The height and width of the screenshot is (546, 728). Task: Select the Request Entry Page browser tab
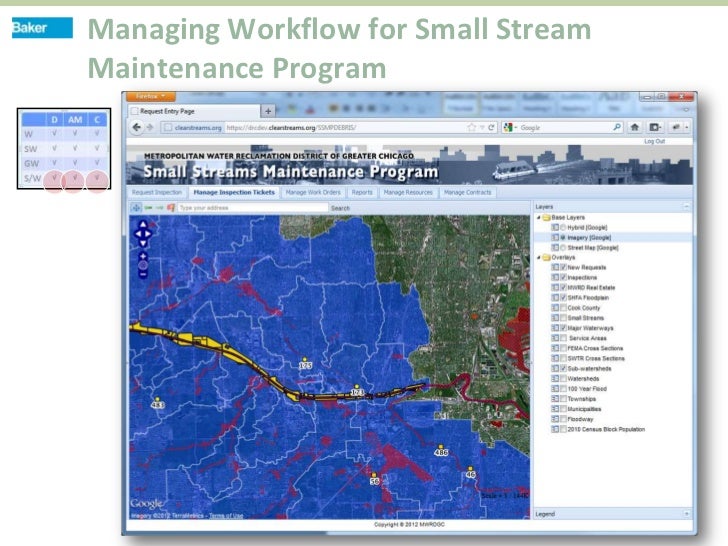tap(195, 111)
